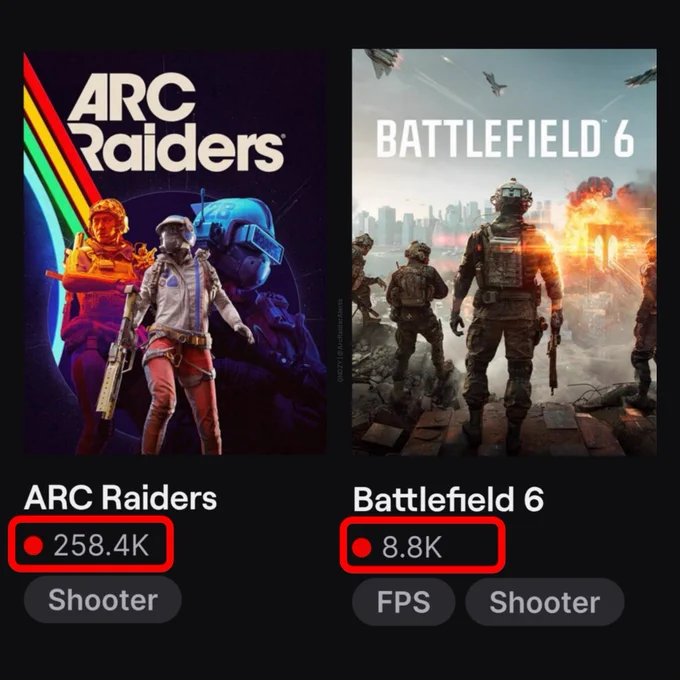This screenshot has height=680, width=680.
Task: Click the 258.4K viewer count
Action: pyautogui.click(x=101, y=545)
